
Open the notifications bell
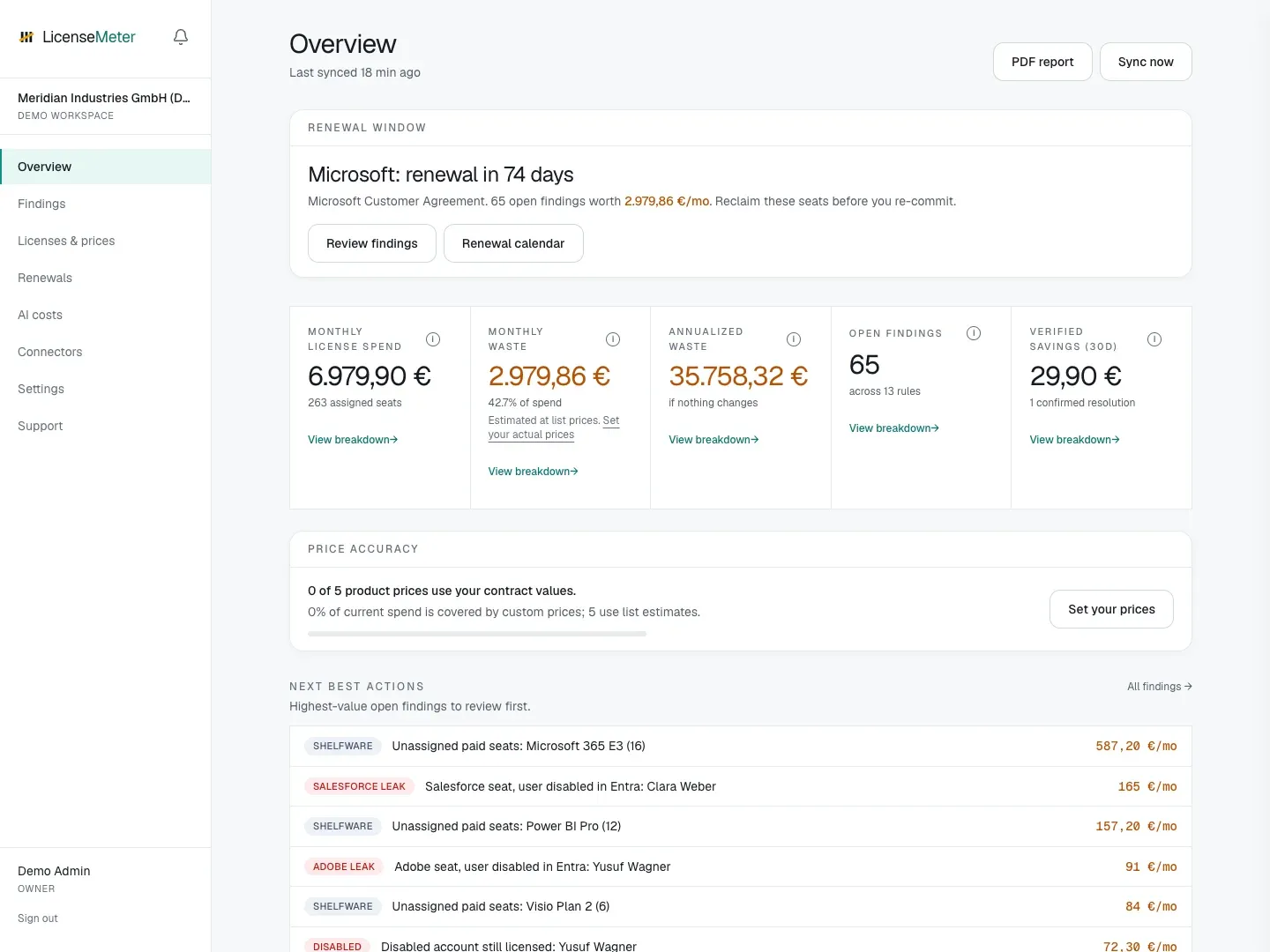pyautogui.click(x=181, y=37)
